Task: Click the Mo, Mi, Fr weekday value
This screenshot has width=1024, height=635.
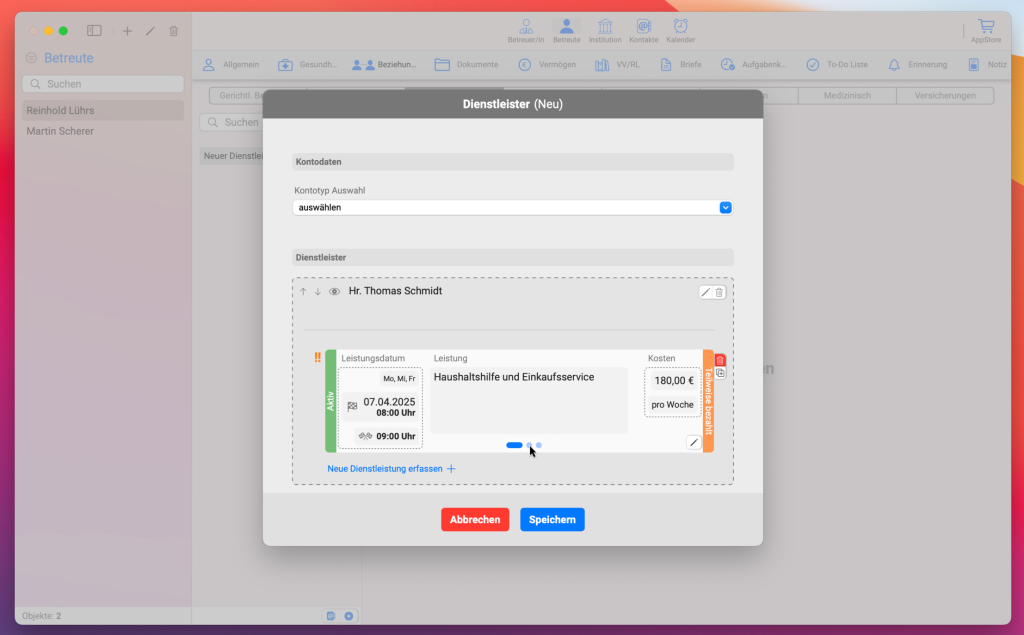Action: [x=399, y=379]
